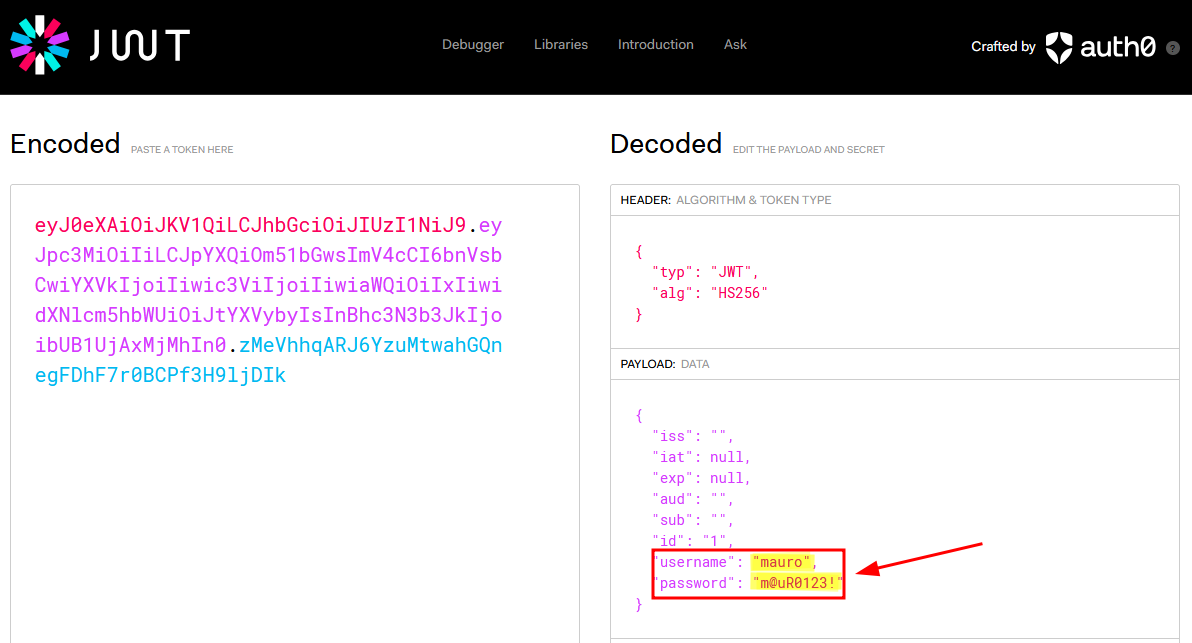Click the colorful JWT starburst logo icon

click(40, 45)
